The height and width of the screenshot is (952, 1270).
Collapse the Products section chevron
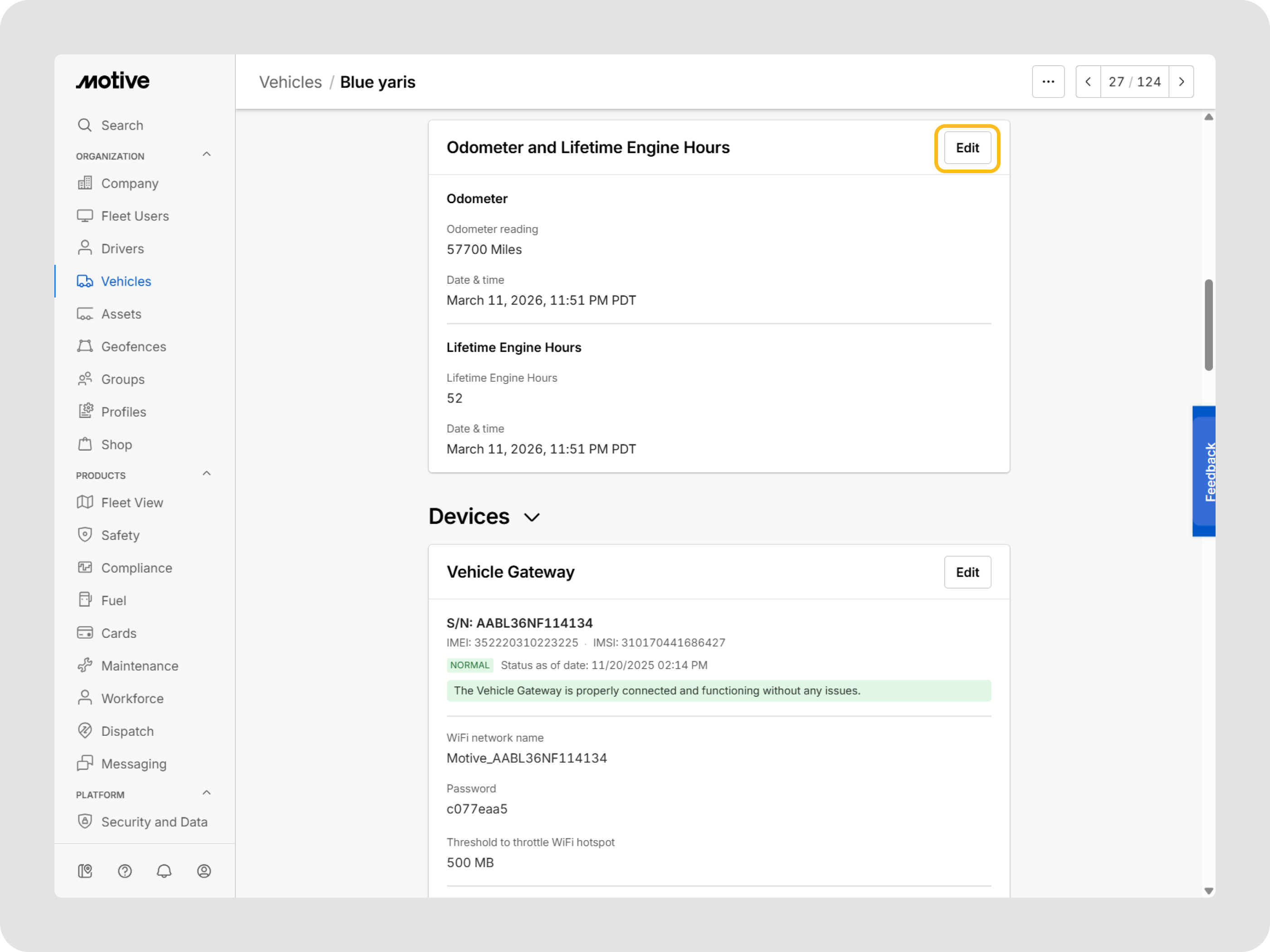coord(207,474)
